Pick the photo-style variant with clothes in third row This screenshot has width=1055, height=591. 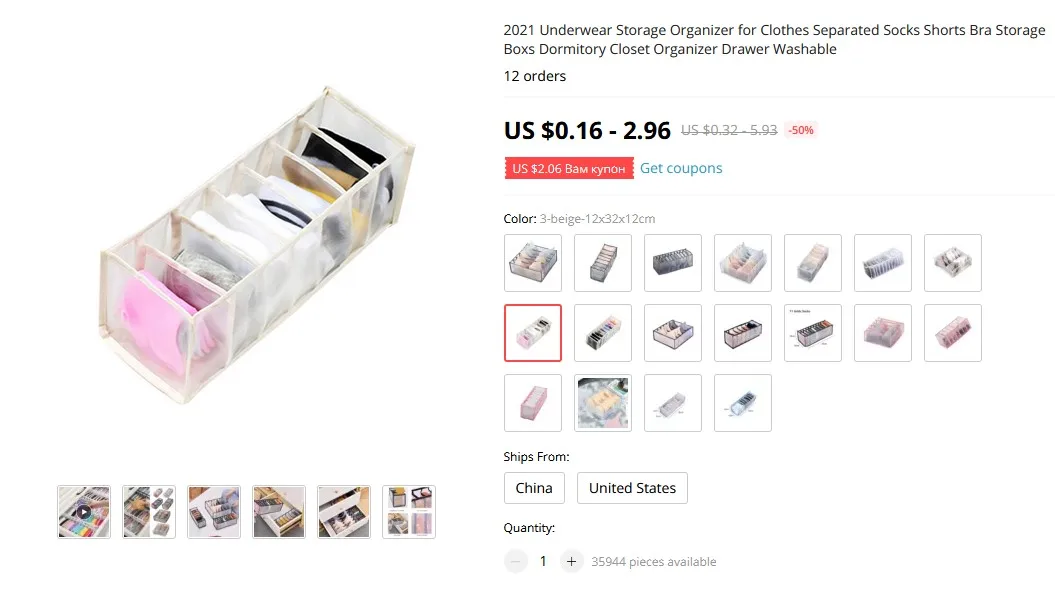pos(603,403)
